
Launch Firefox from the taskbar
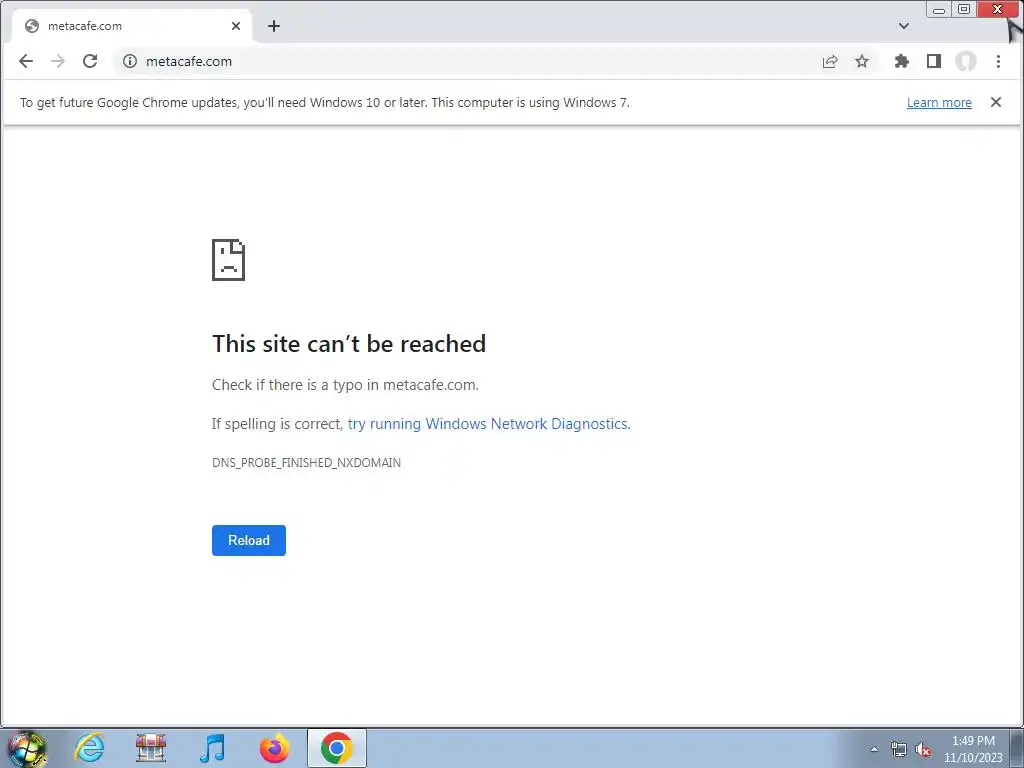274,748
